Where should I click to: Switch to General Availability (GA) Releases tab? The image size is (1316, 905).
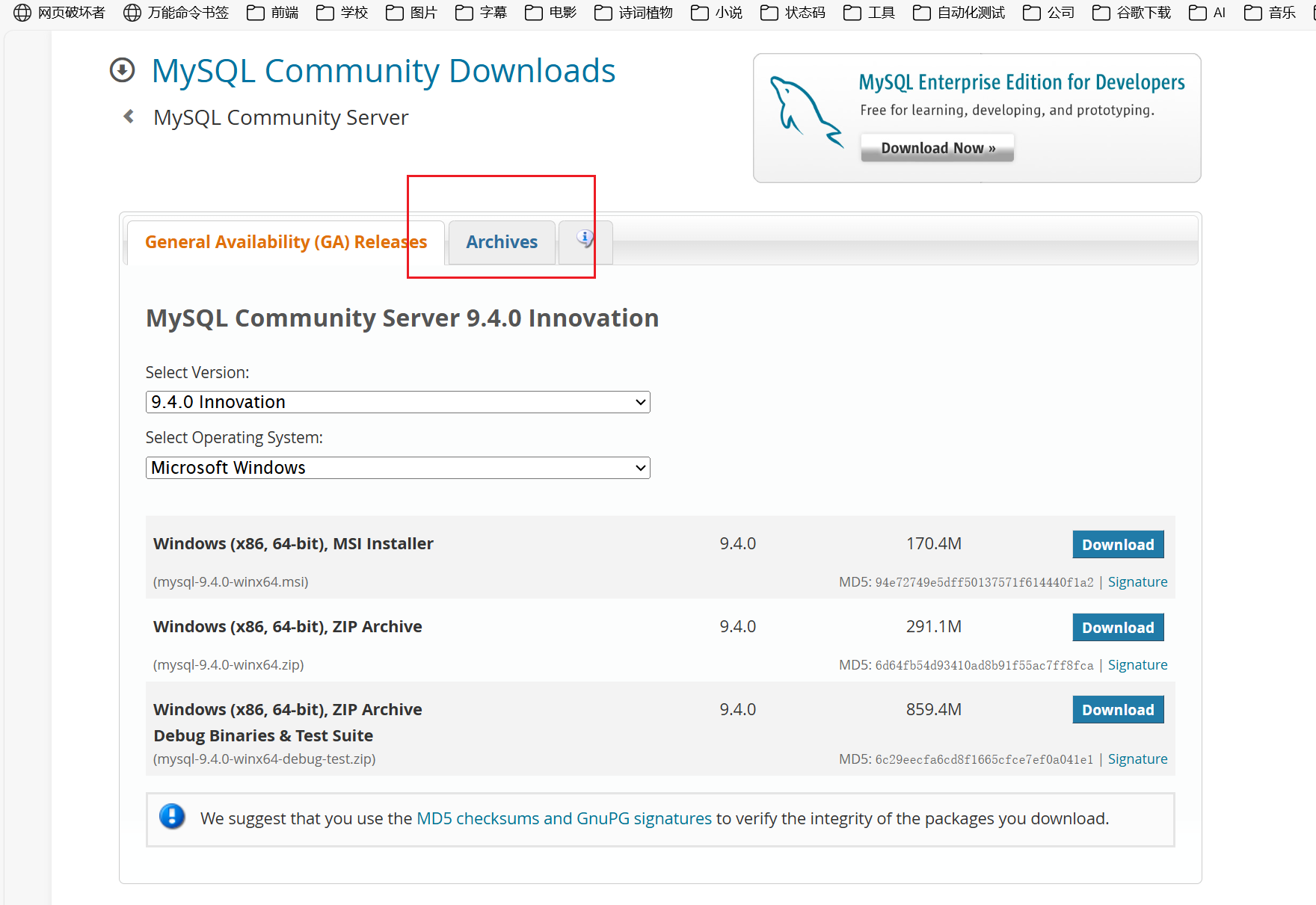[286, 242]
